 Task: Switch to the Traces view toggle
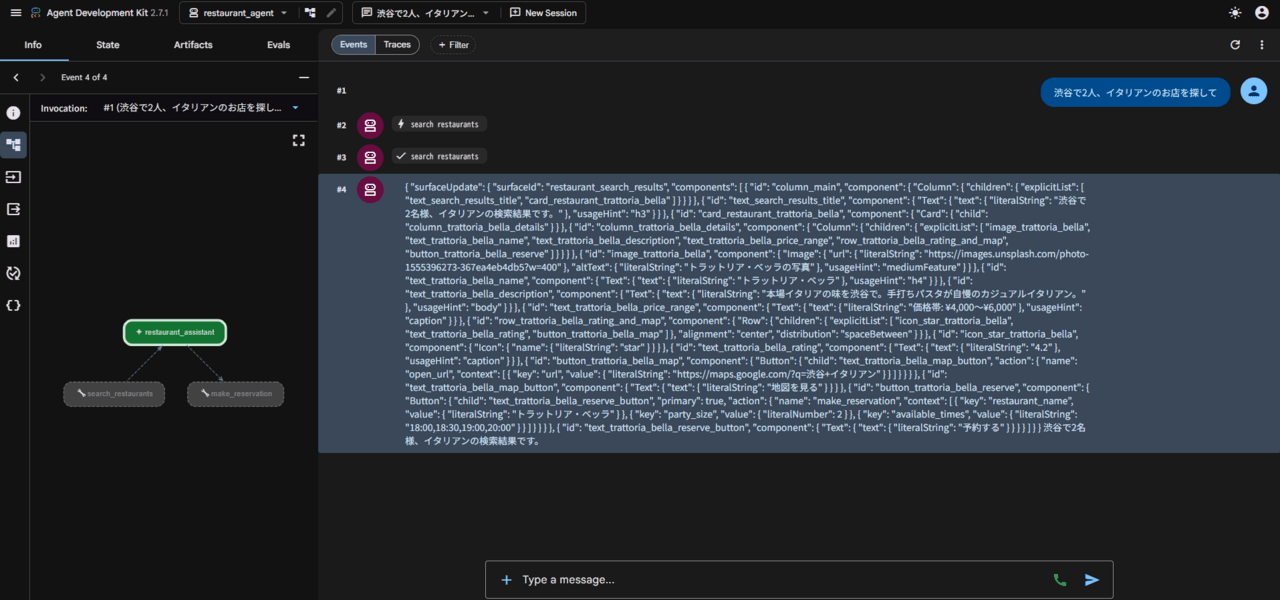[397, 45]
